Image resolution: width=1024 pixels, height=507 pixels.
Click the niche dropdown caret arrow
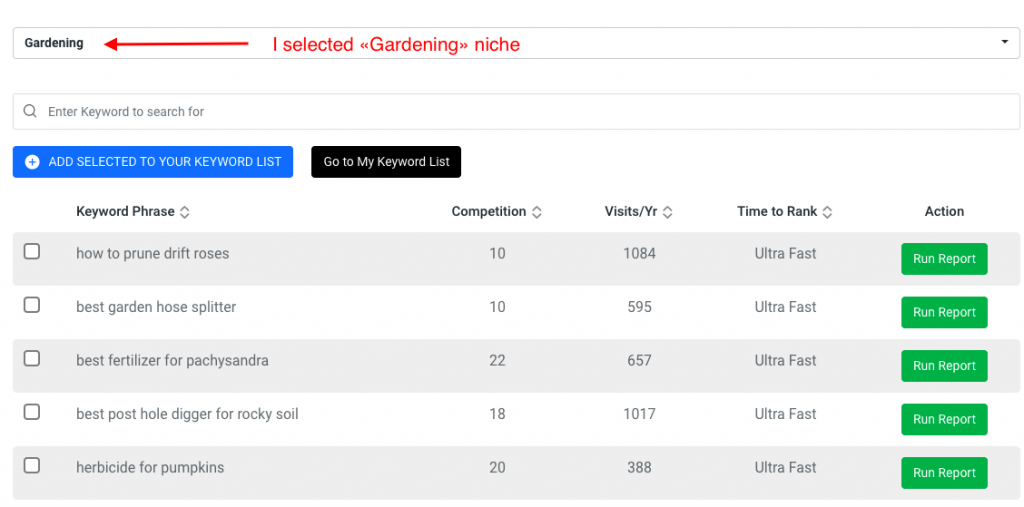click(1004, 42)
